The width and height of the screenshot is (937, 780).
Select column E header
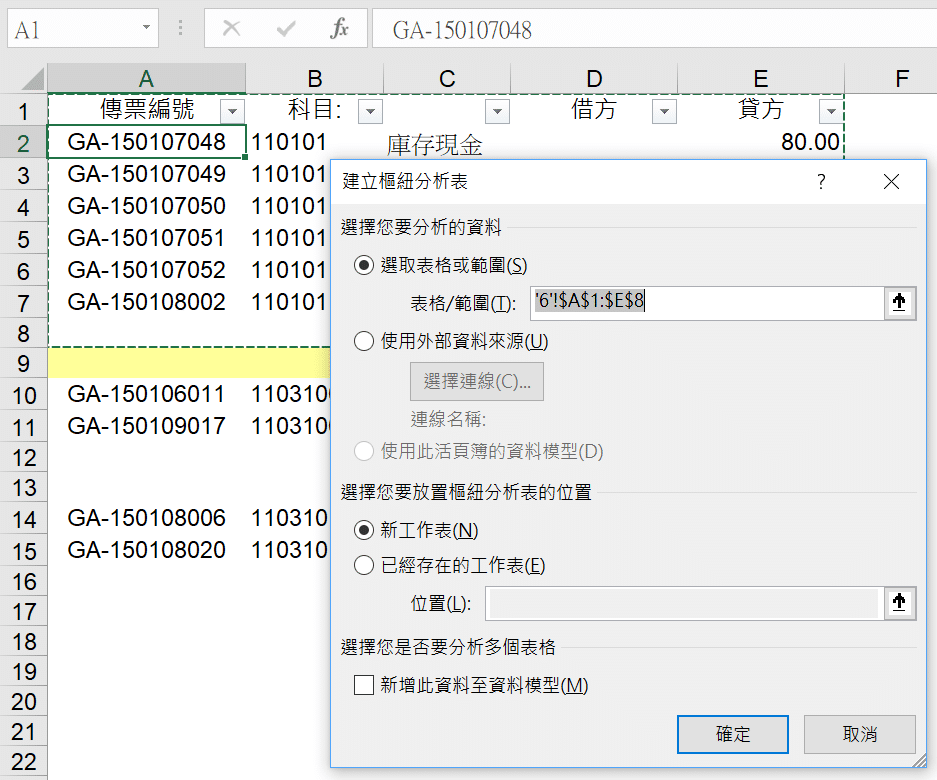click(x=761, y=78)
